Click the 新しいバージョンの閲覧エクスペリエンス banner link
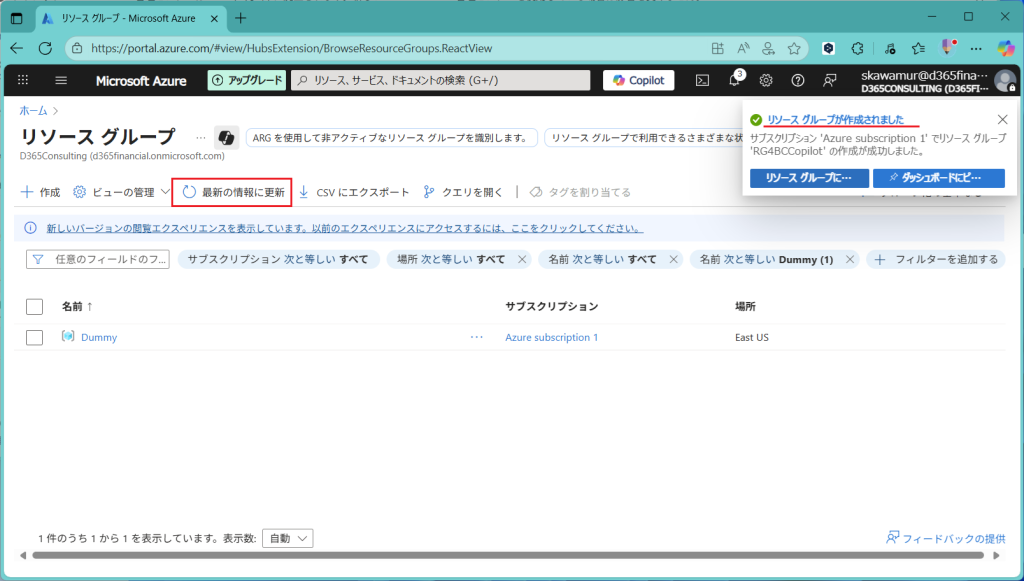 (x=345, y=228)
